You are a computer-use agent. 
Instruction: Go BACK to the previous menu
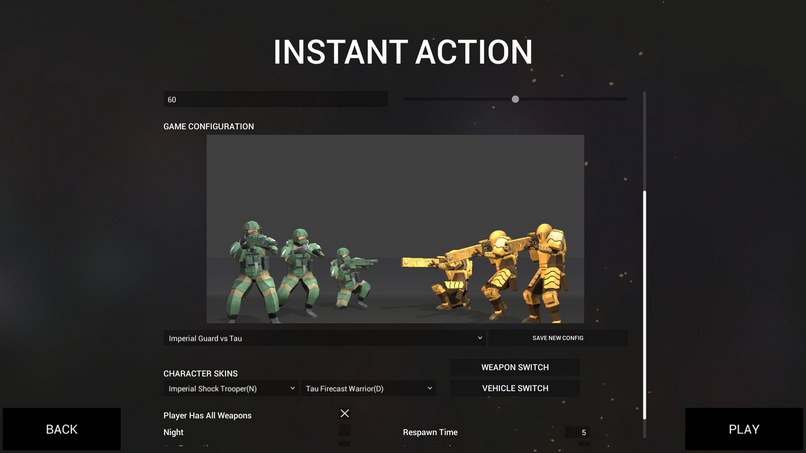(62, 429)
